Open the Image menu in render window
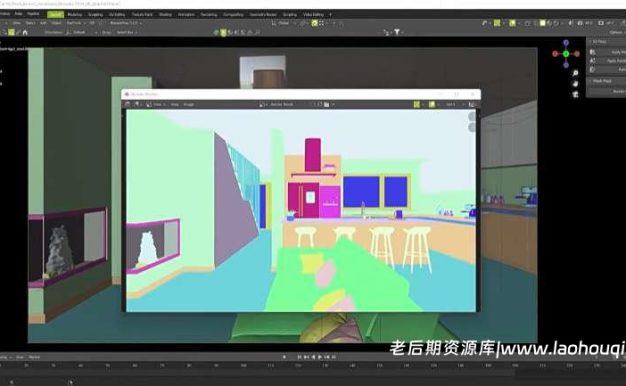626x386 pixels. (188, 104)
